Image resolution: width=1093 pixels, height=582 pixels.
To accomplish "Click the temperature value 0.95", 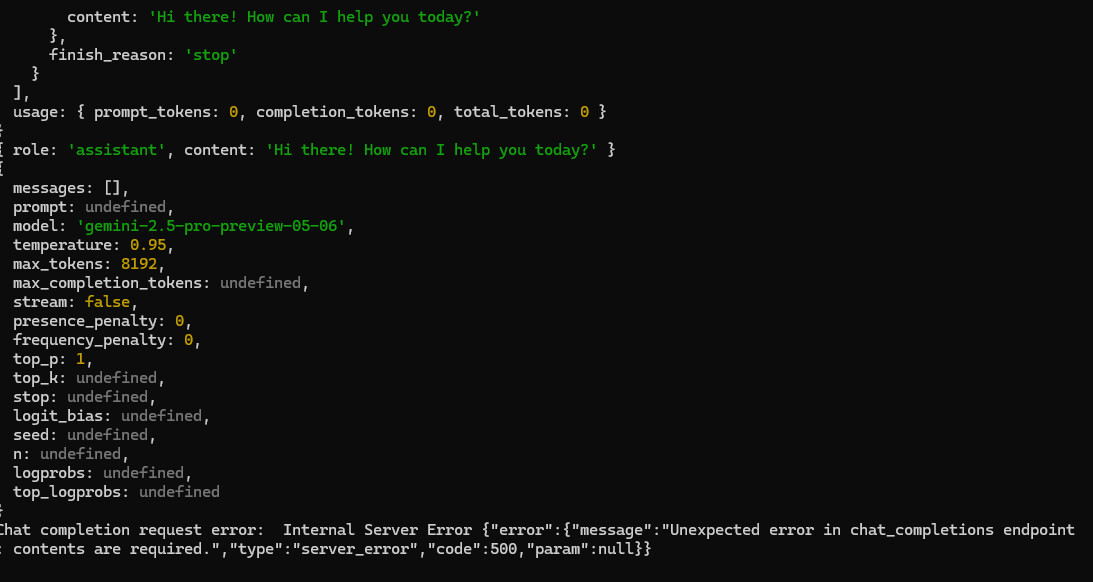I will [x=152, y=245].
